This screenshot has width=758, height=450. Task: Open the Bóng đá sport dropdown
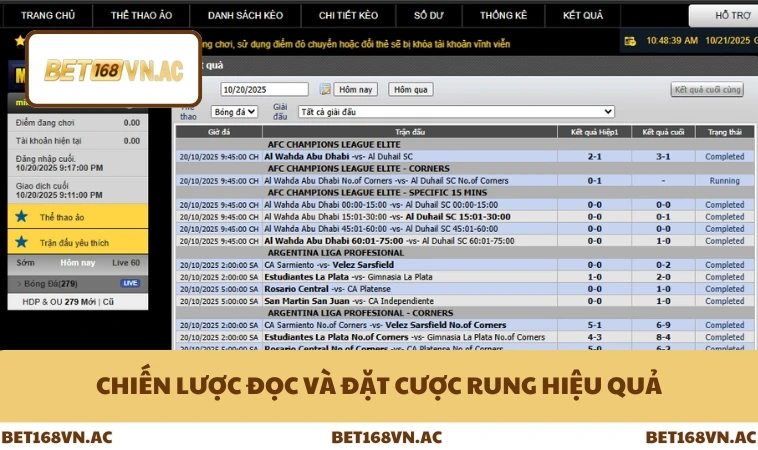pos(234,112)
